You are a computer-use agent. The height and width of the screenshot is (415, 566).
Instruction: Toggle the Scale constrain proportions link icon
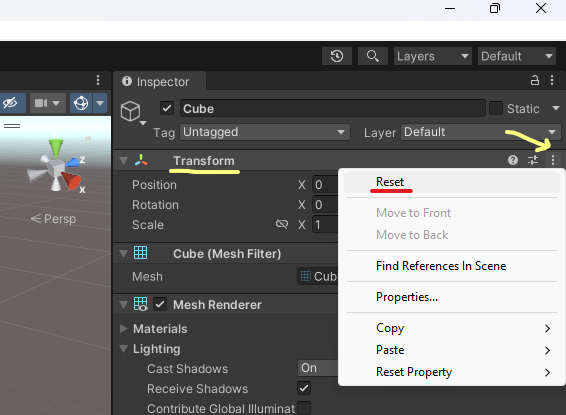tap(282, 224)
